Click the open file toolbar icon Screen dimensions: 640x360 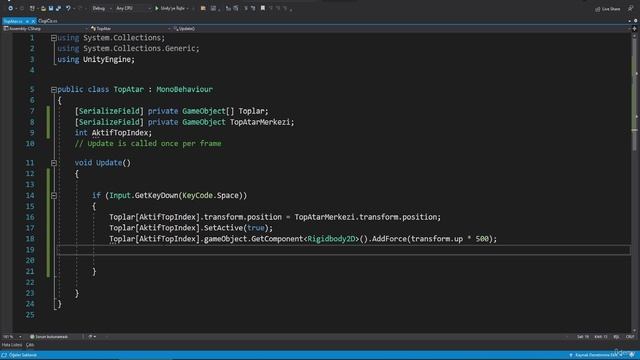(x=43, y=8)
